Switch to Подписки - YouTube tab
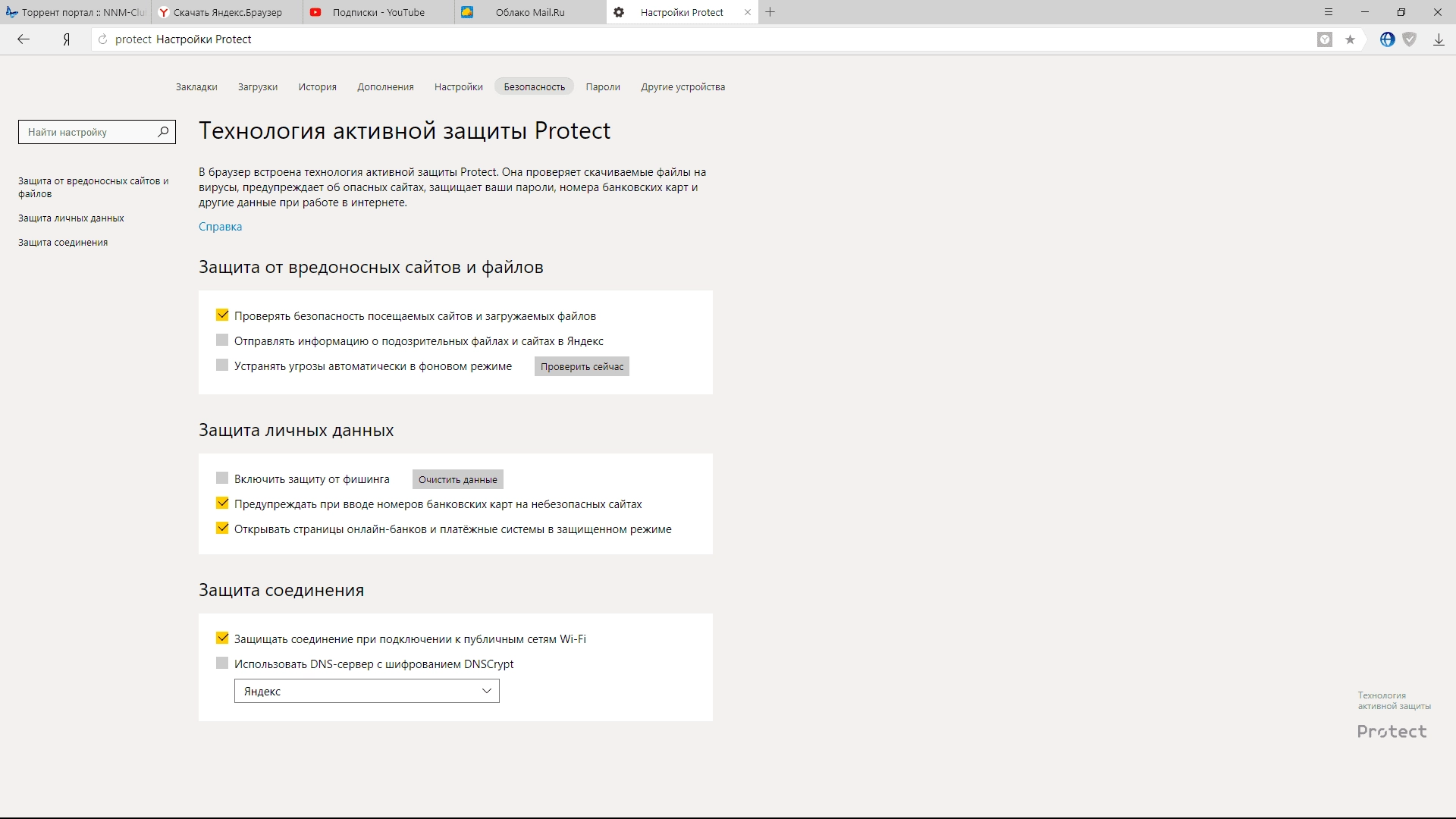Image resolution: width=1456 pixels, height=819 pixels. point(379,12)
